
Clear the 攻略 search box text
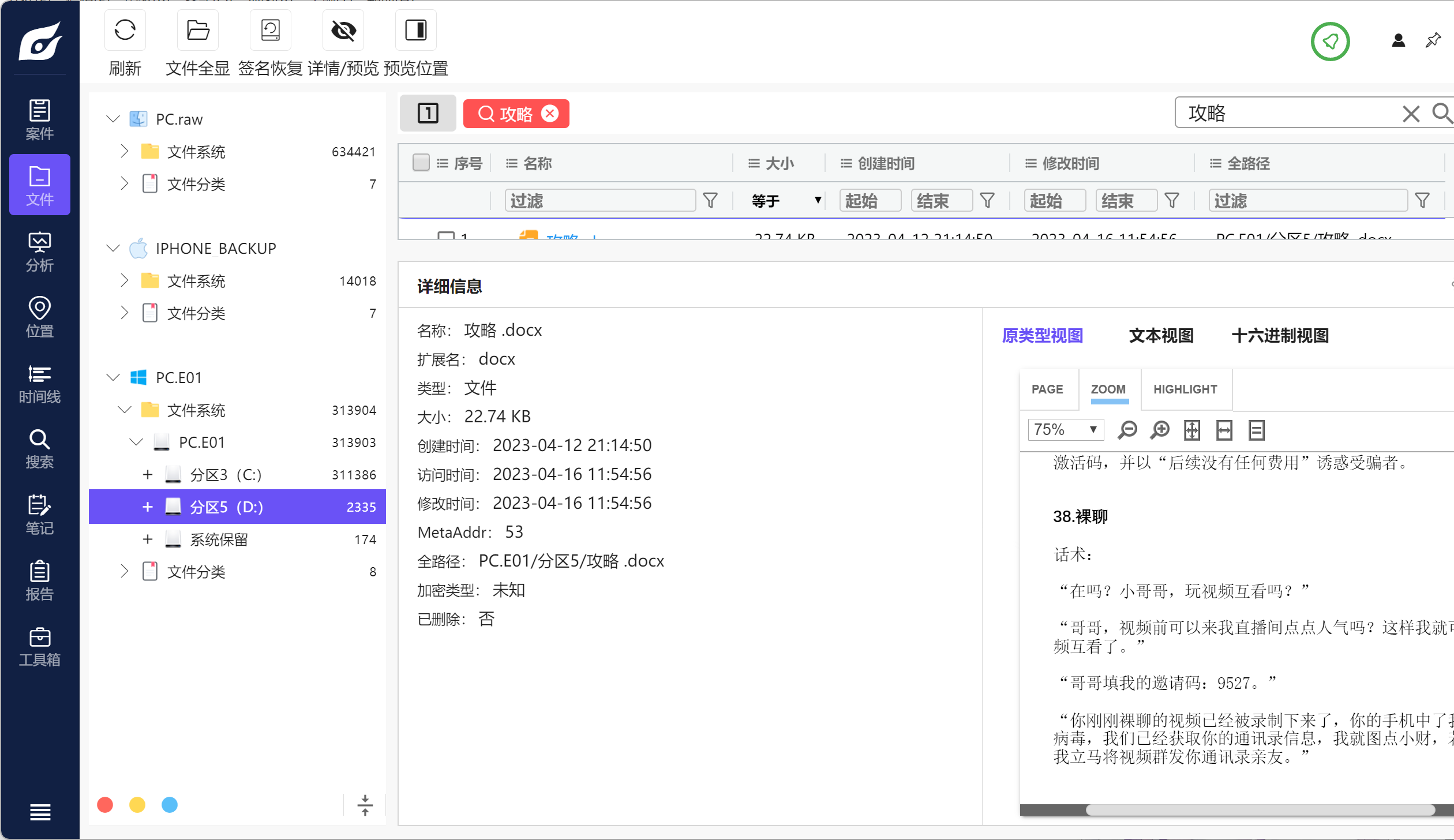(1411, 113)
